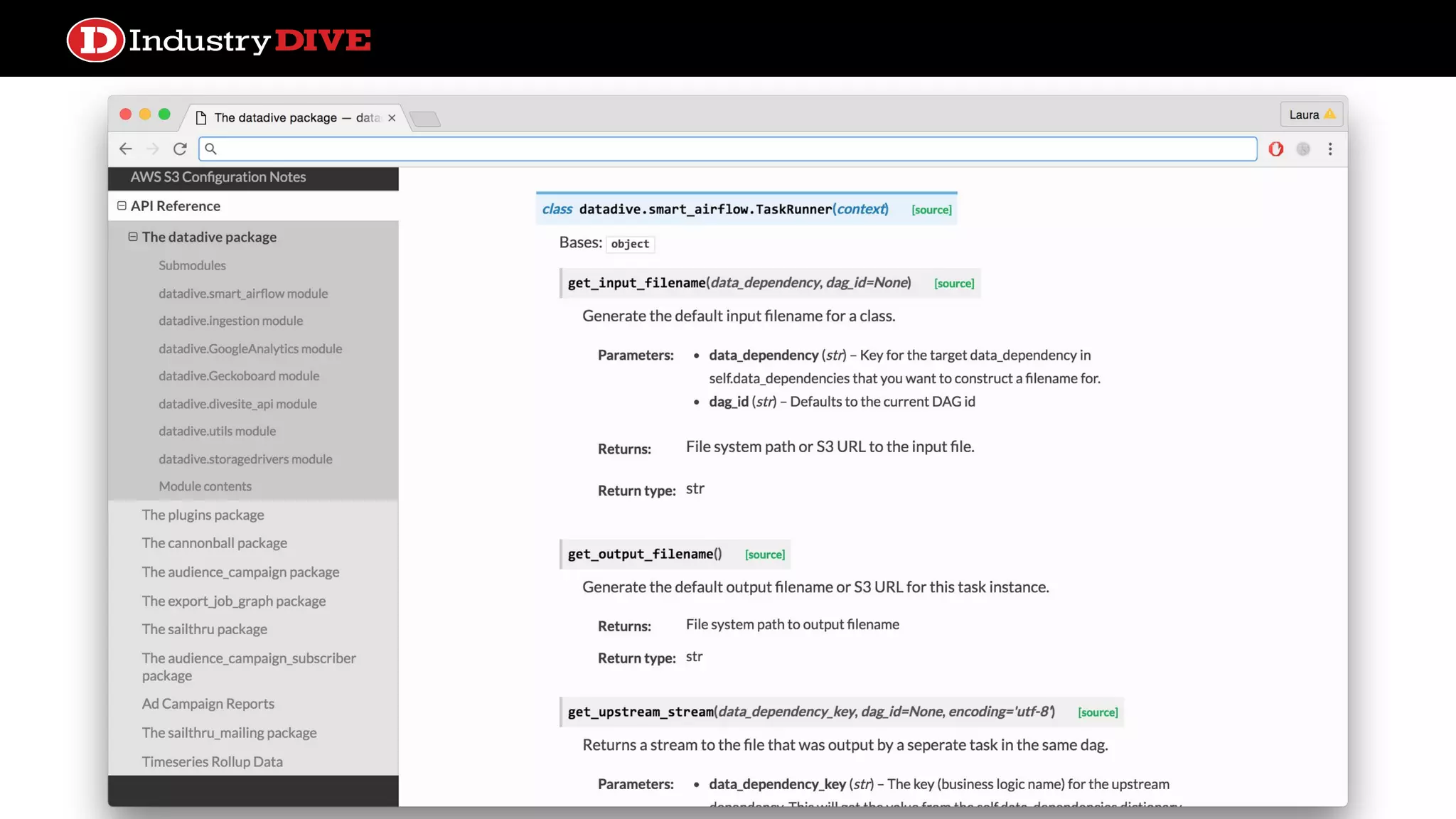Click the red Opera extension icon
This screenshot has width=1456, height=819.
[1276, 149]
